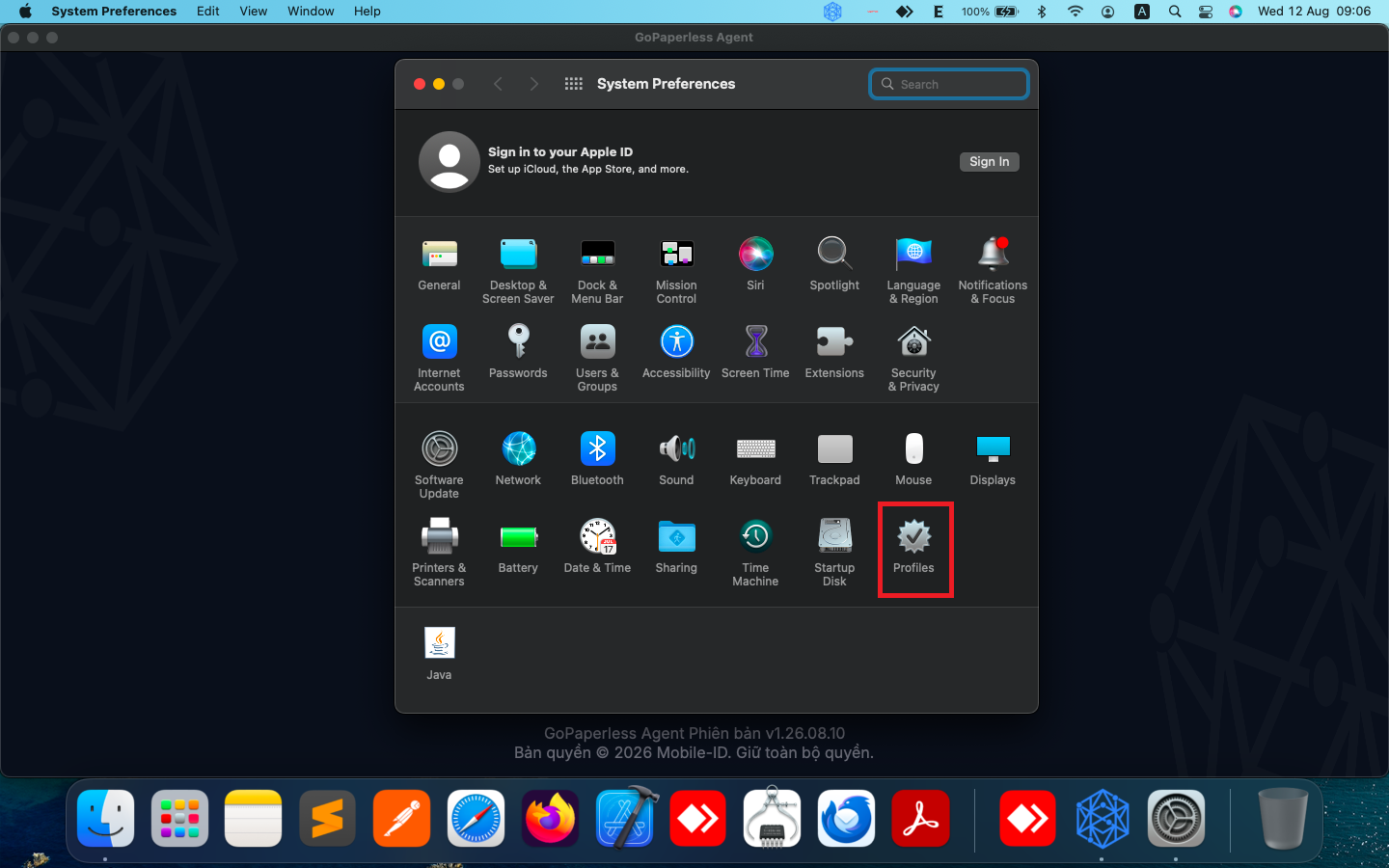Open the View menu

pyautogui.click(x=254, y=12)
